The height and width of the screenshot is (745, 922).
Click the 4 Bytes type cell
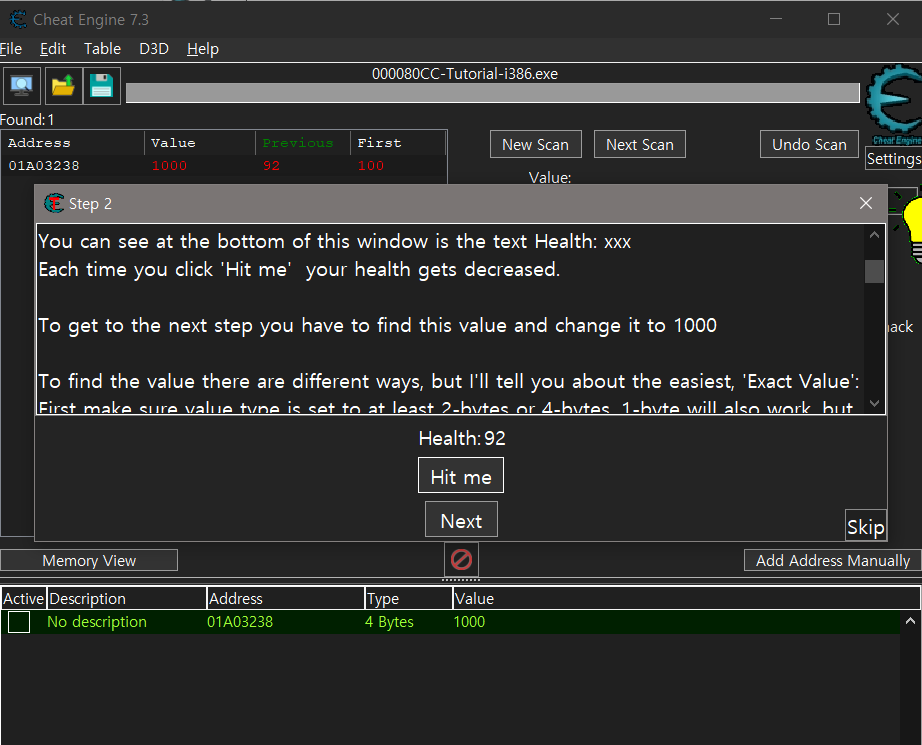click(389, 622)
